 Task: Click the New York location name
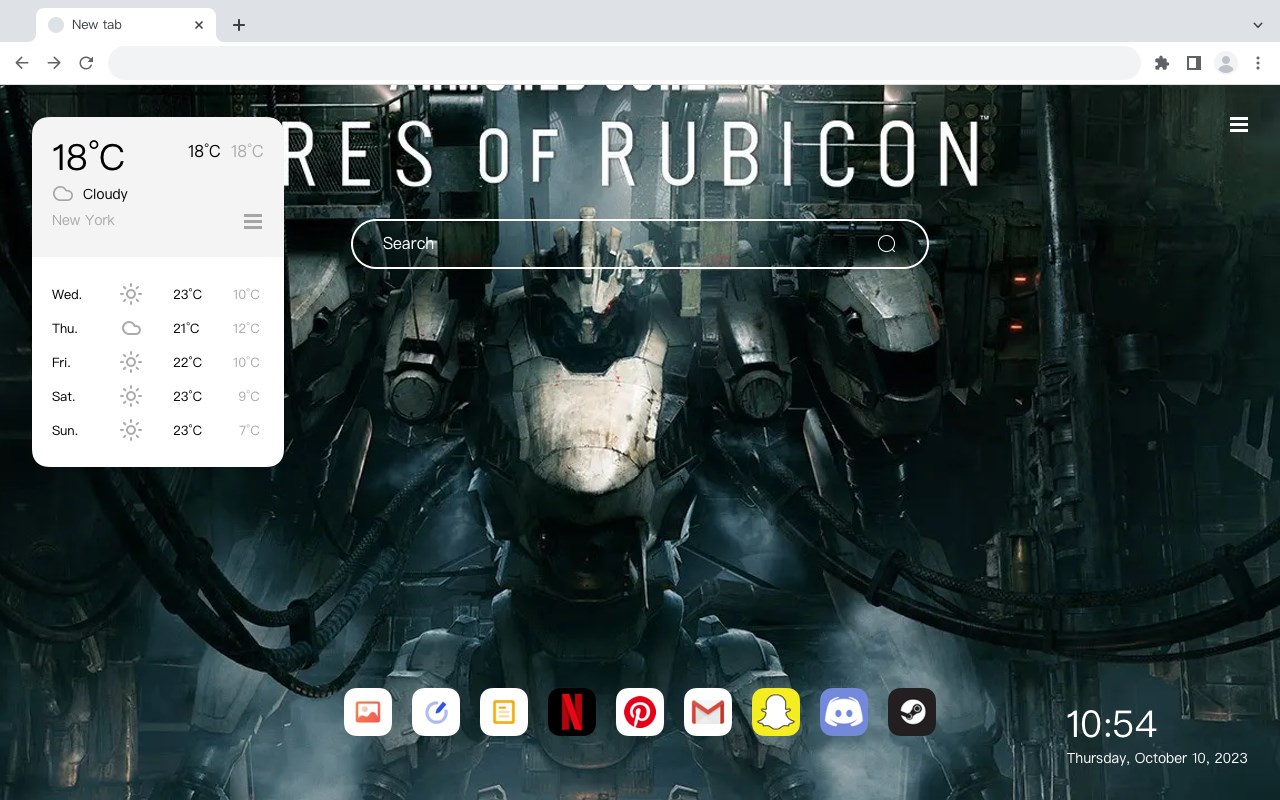[83, 220]
